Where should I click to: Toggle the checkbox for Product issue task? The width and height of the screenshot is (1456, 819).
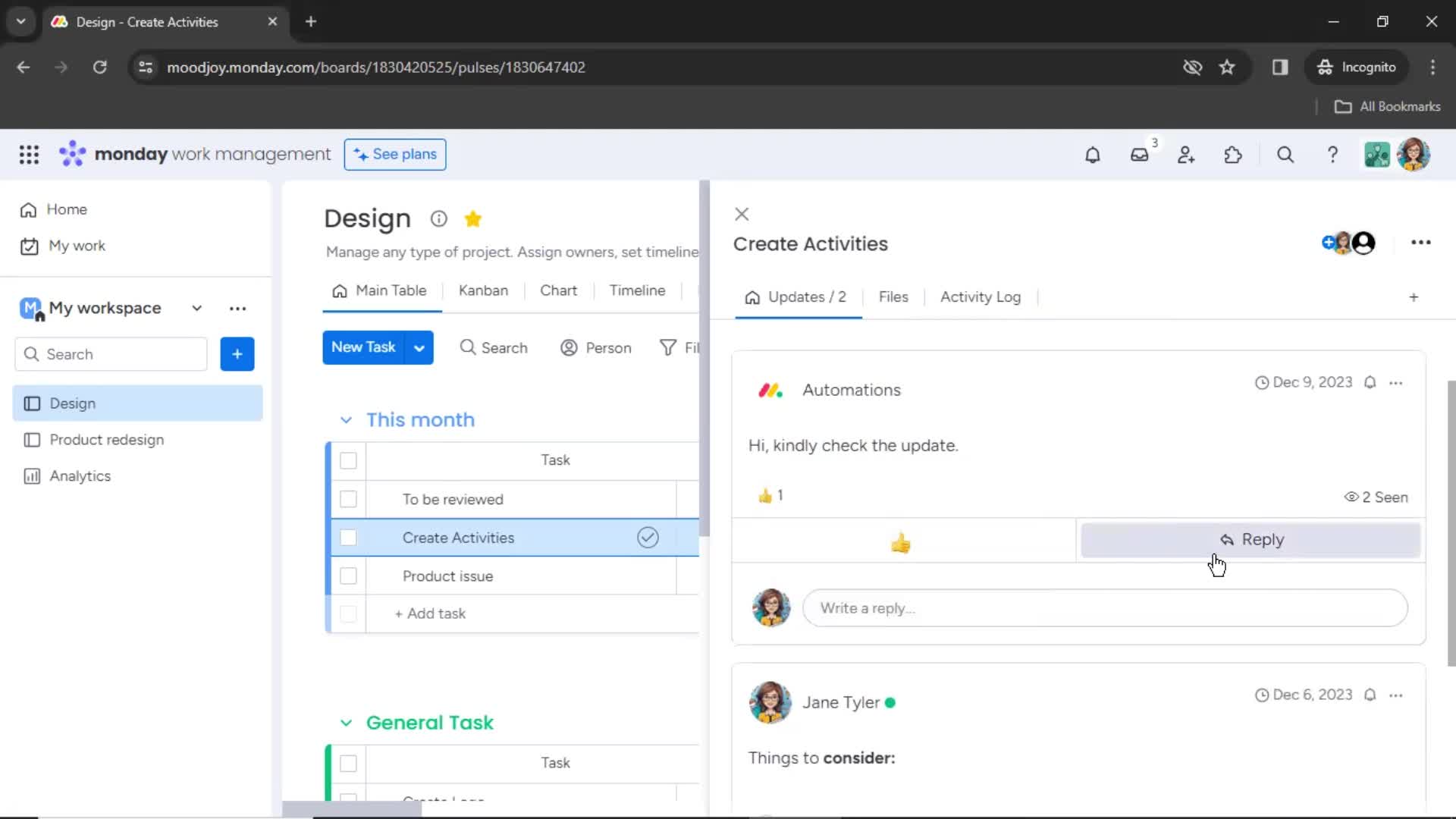click(349, 576)
